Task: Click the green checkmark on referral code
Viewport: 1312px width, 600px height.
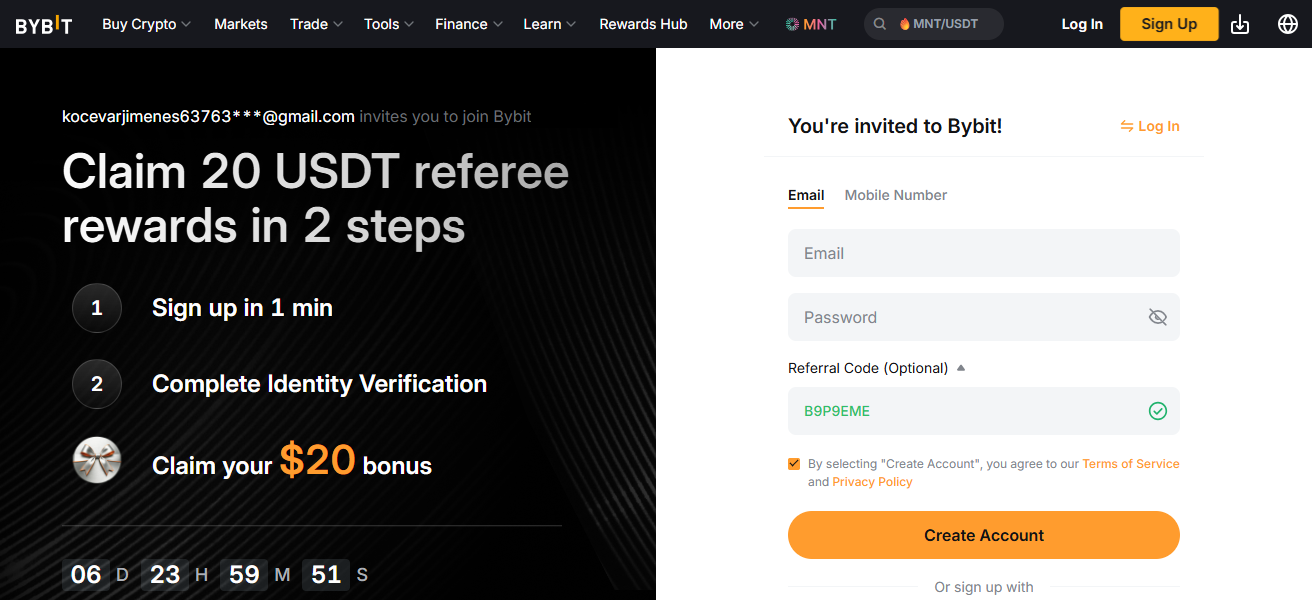Action: 1157,410
